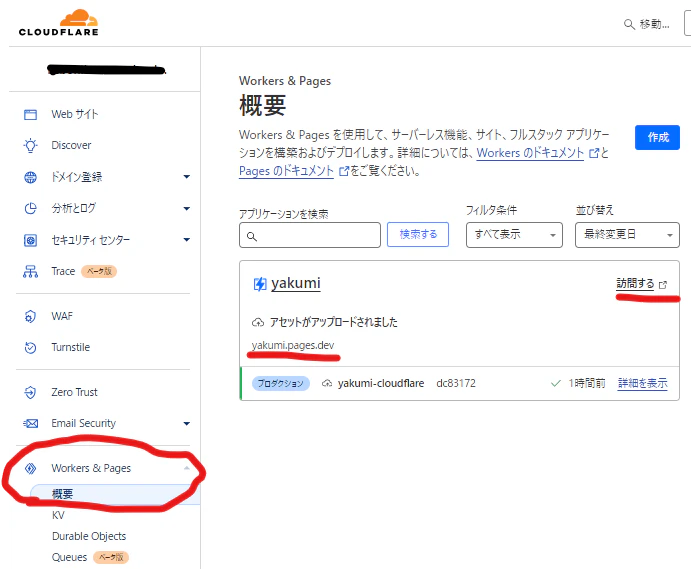
Task: Expand the 分析とログ menu arrow
Action: (x=186, y=208)
